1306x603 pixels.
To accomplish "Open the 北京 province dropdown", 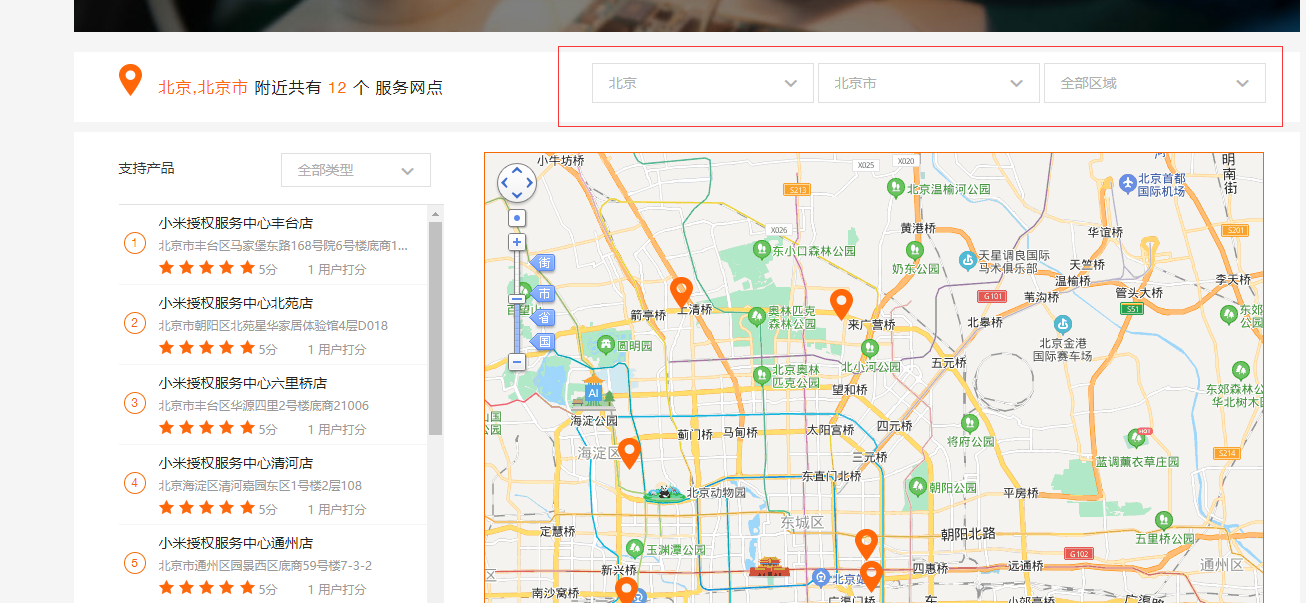I will 702,83.
